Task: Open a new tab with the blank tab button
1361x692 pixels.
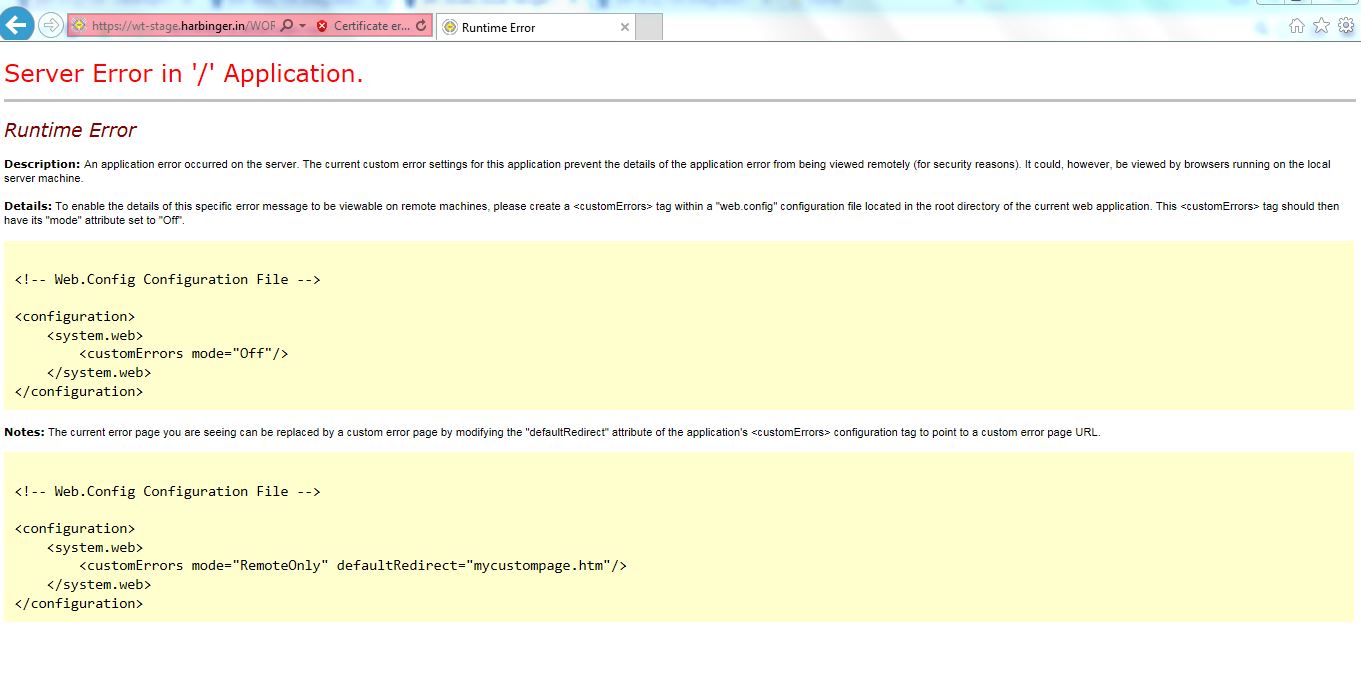Action: (649, 27)
